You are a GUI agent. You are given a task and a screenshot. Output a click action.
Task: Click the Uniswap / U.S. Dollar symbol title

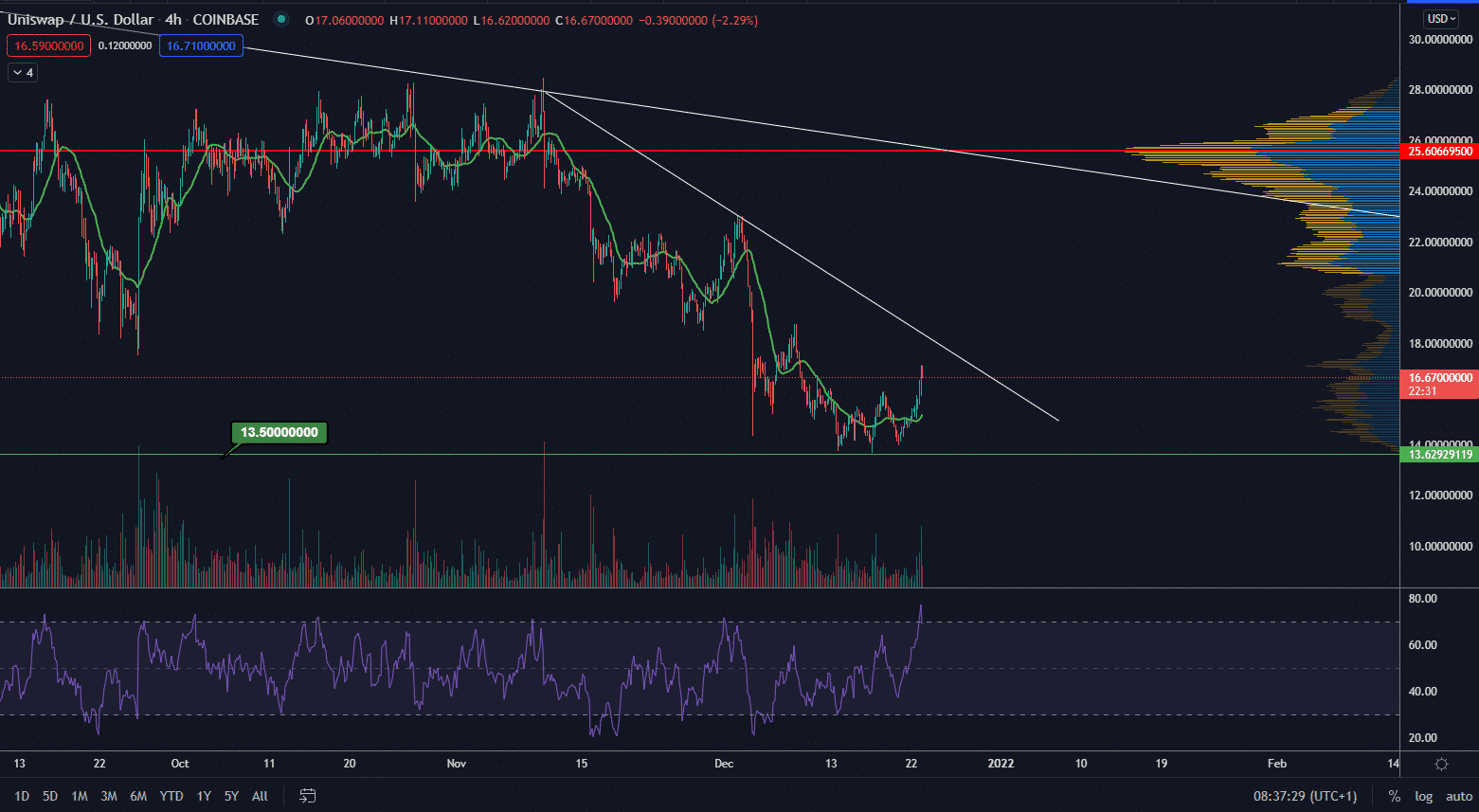(x=81, y=20)
